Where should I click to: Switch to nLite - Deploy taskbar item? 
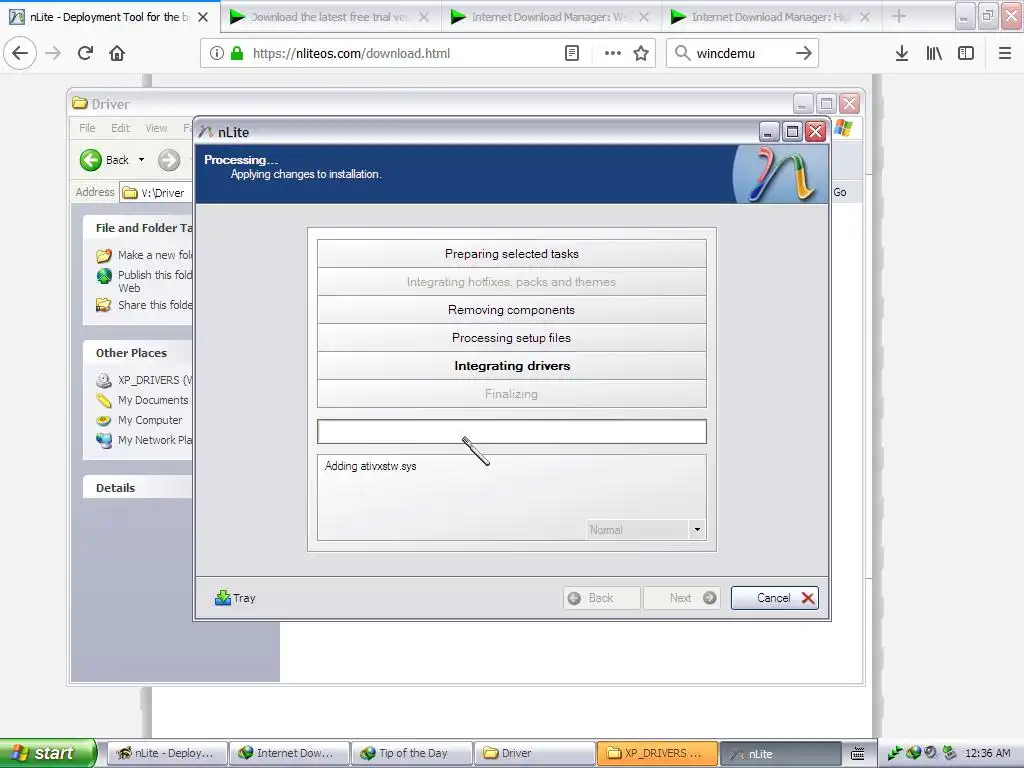pos(167,753)
